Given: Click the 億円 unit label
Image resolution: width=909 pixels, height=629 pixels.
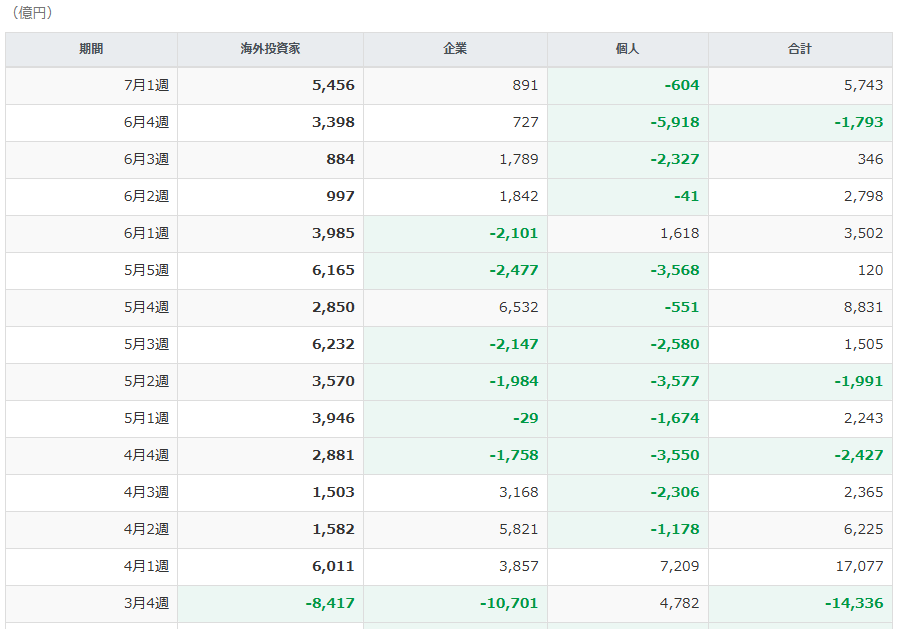Looking at the screenshot, I should click(x=32, y=13).
